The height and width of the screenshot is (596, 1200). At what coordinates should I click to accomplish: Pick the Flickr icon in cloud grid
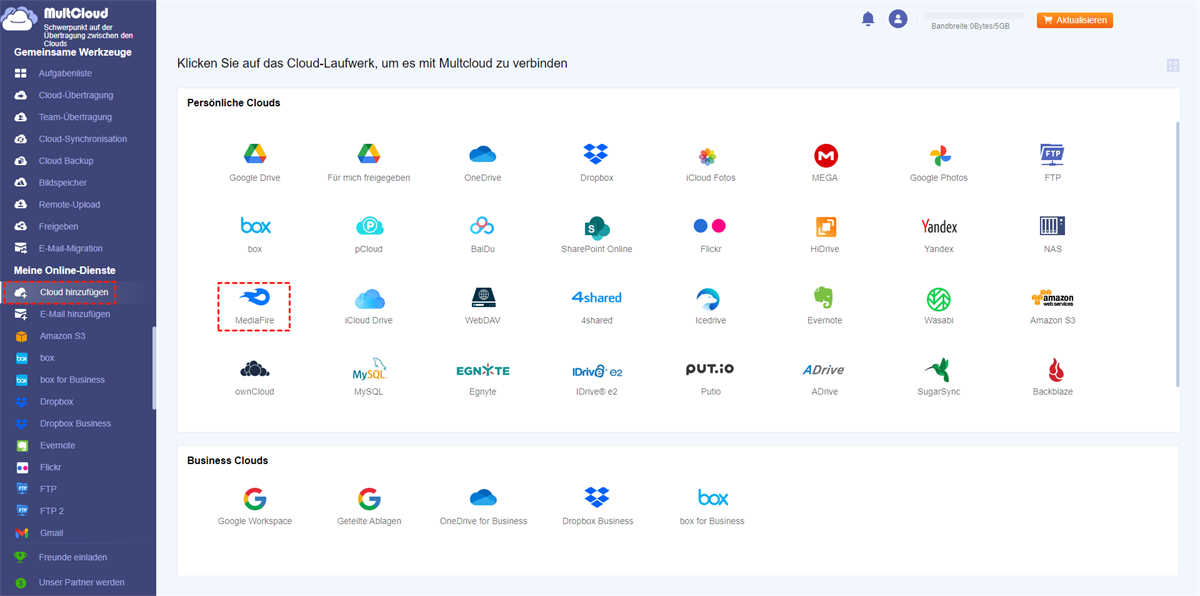click(x=710, y=226)
